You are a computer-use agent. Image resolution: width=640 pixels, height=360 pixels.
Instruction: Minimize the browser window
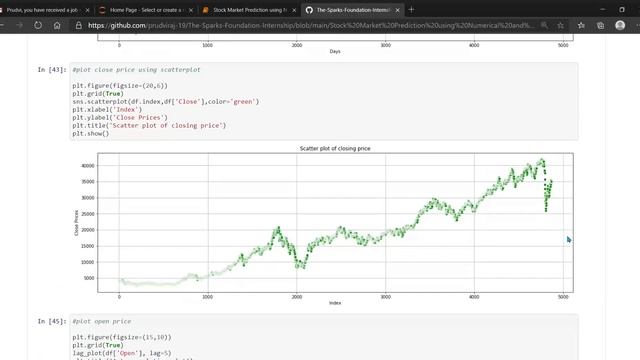point(602,9)
